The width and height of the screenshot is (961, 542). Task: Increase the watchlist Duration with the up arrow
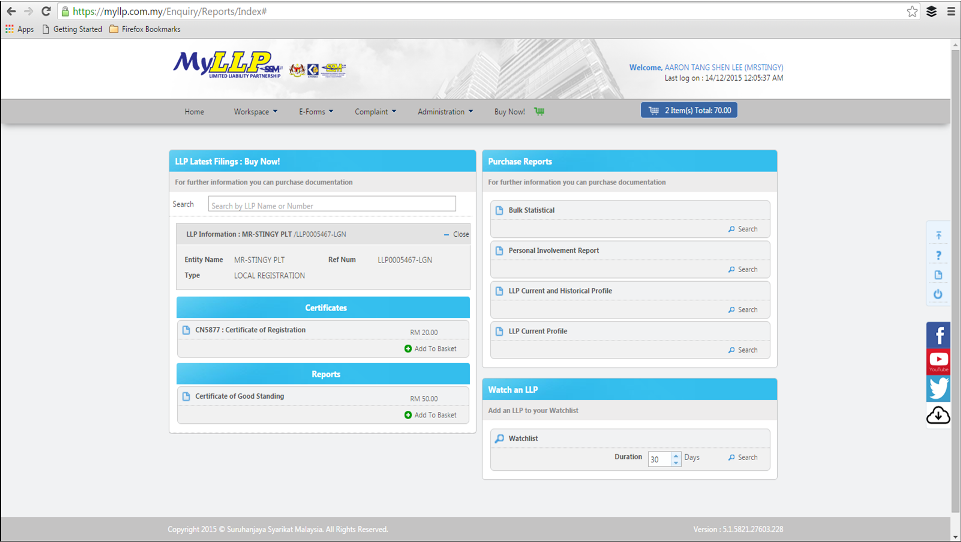click(x=676, y=456)
